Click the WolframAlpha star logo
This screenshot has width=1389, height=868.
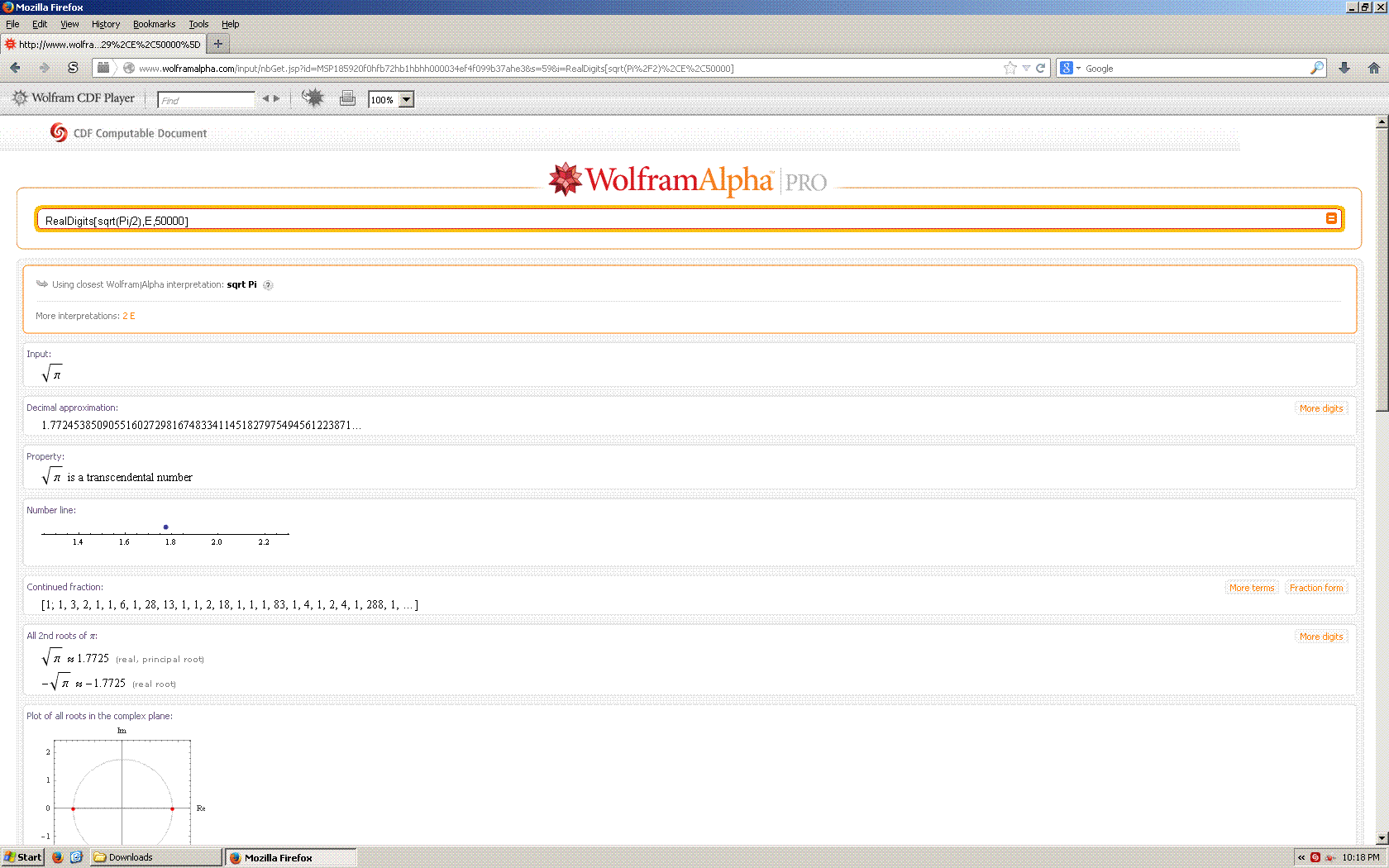tap(566, 179)
